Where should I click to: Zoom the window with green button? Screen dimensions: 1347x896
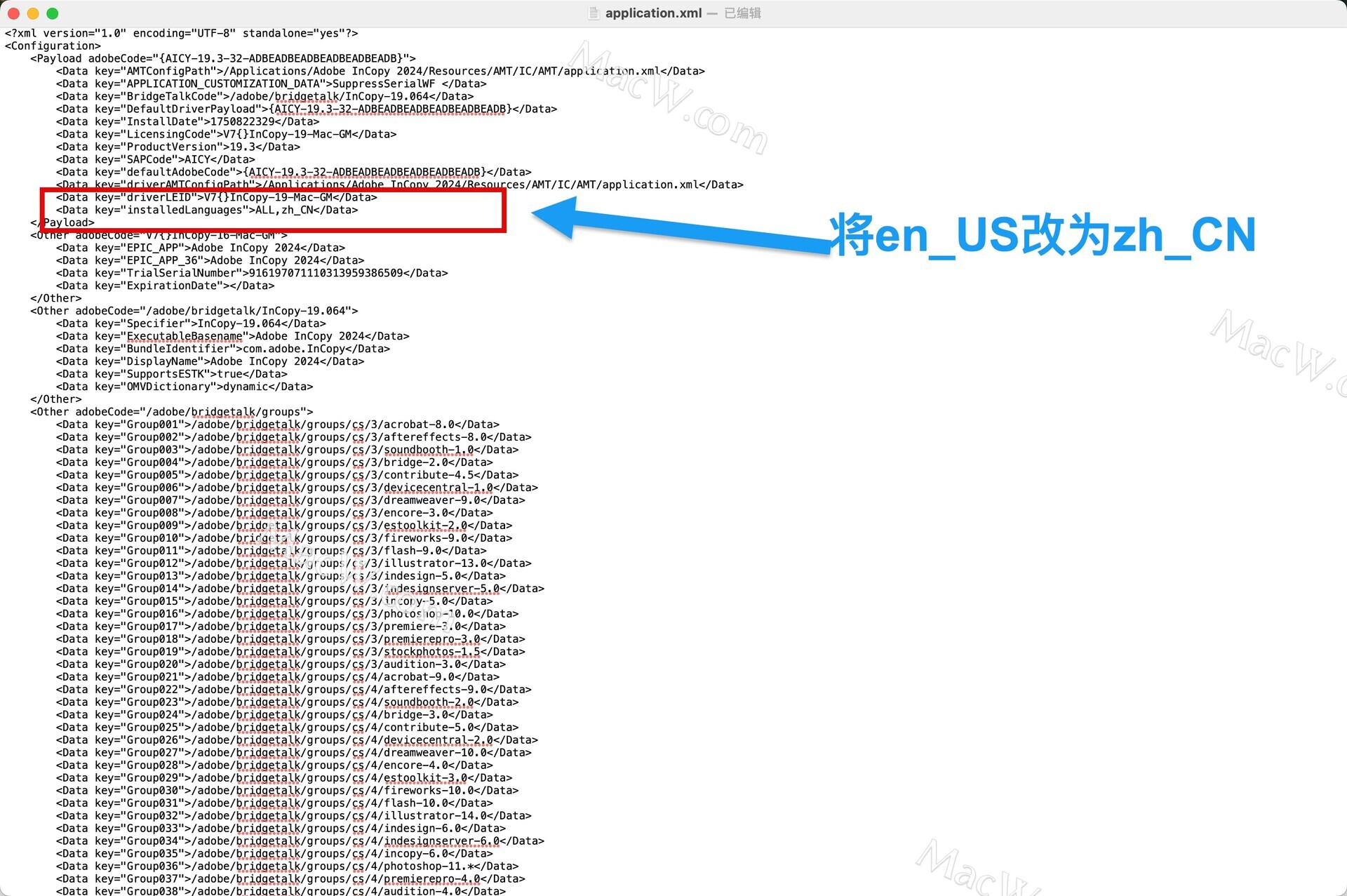click(x=53, y=13)
